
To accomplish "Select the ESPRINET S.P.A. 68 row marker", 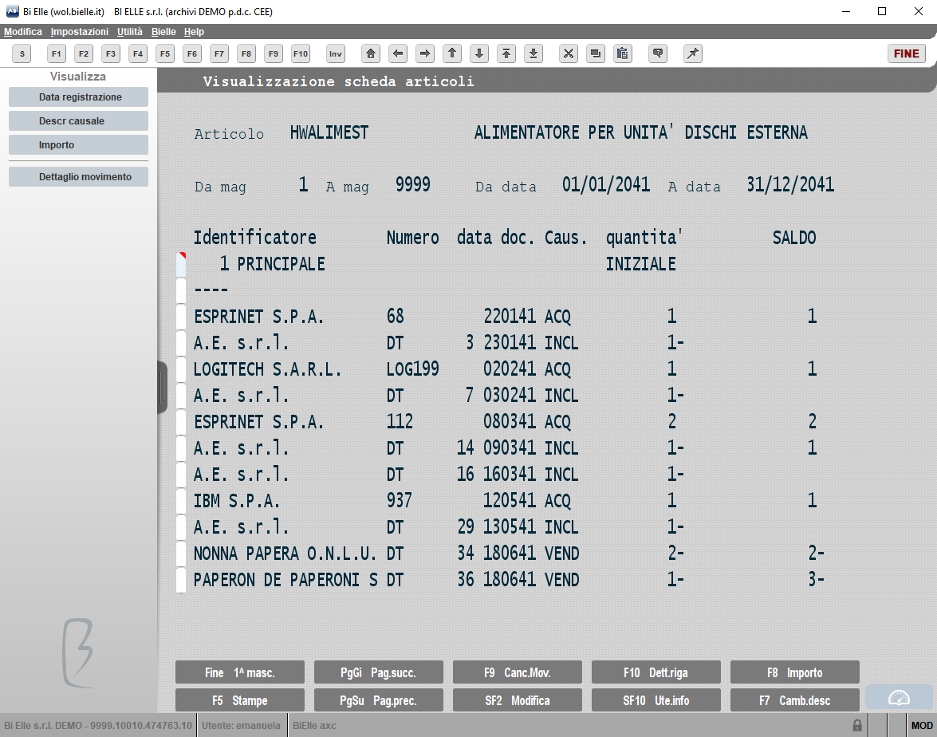I will pos(180,316).
